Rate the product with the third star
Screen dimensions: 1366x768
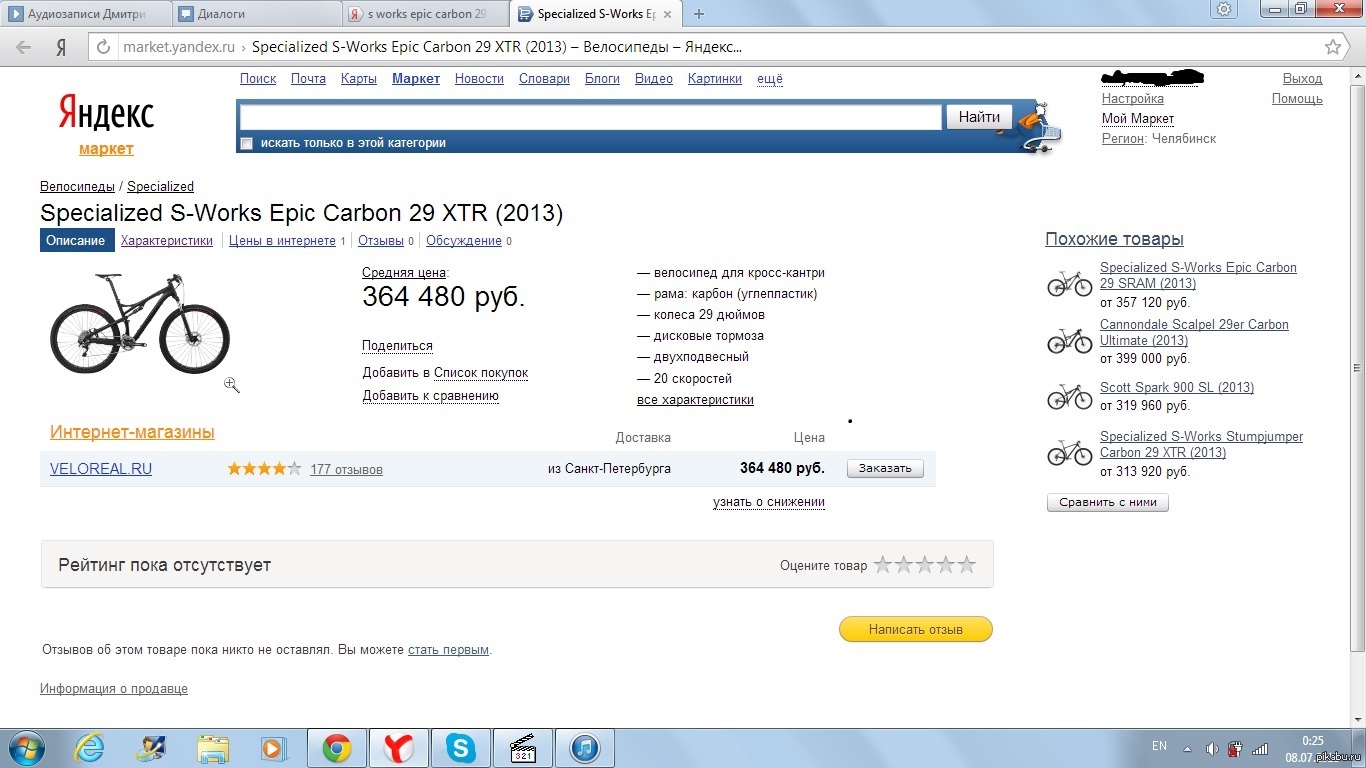(x=925, y=565)
